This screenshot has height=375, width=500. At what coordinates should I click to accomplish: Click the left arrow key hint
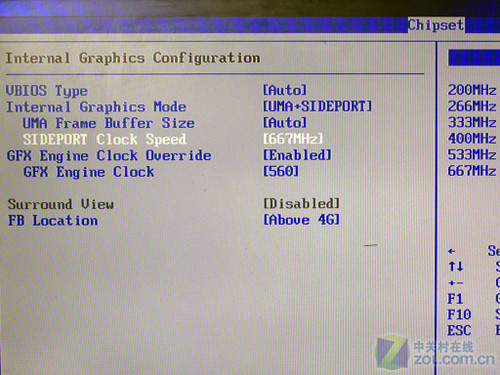[452, 251]
